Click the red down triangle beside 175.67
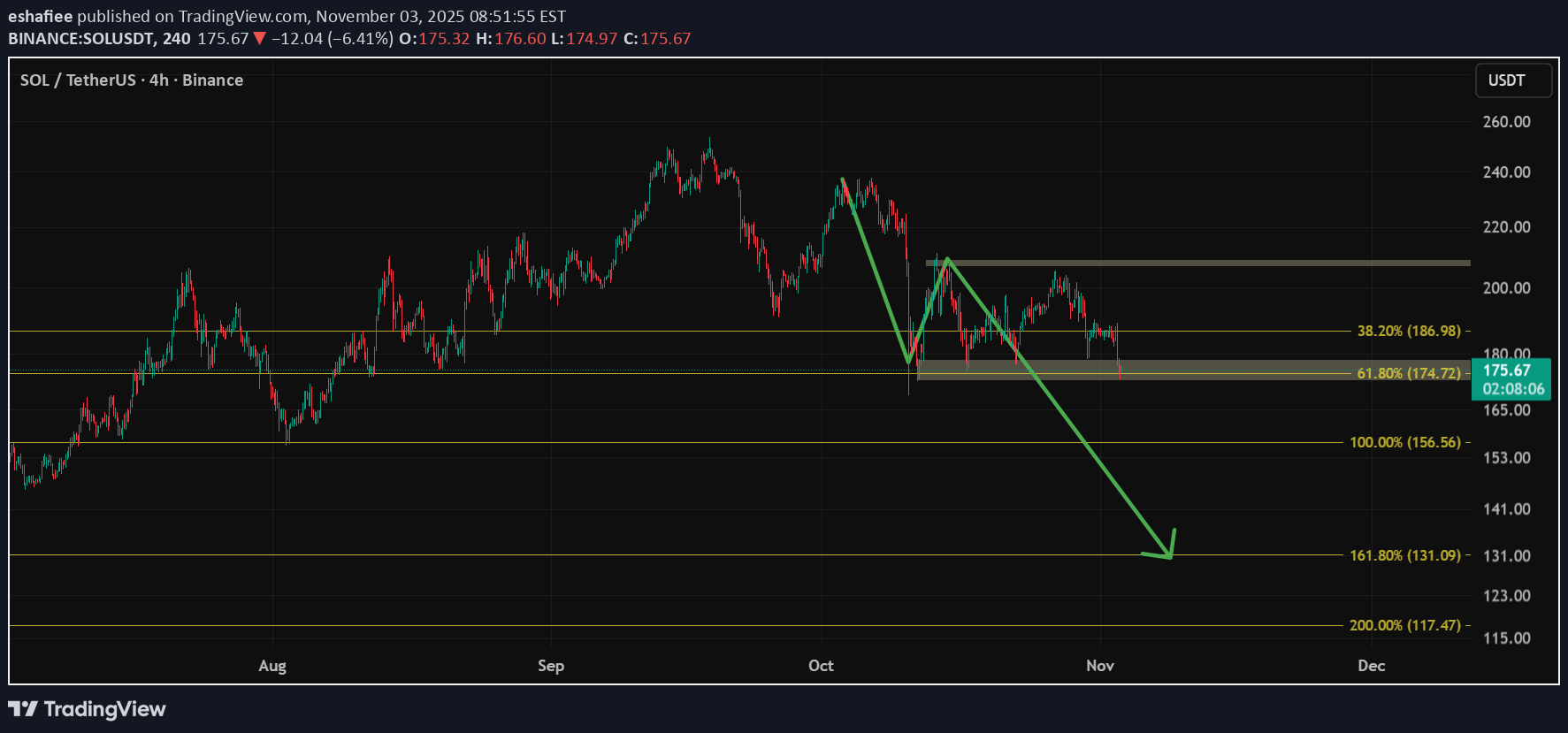The width and height of the screenshot is (1568, 733). point(259,38)
